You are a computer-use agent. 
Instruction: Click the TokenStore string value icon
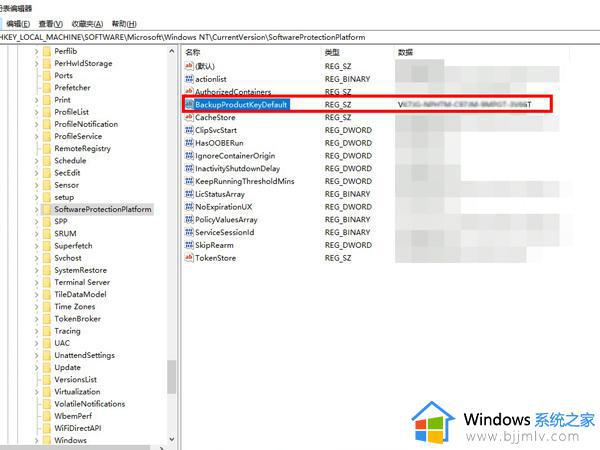tap(189, 258)
